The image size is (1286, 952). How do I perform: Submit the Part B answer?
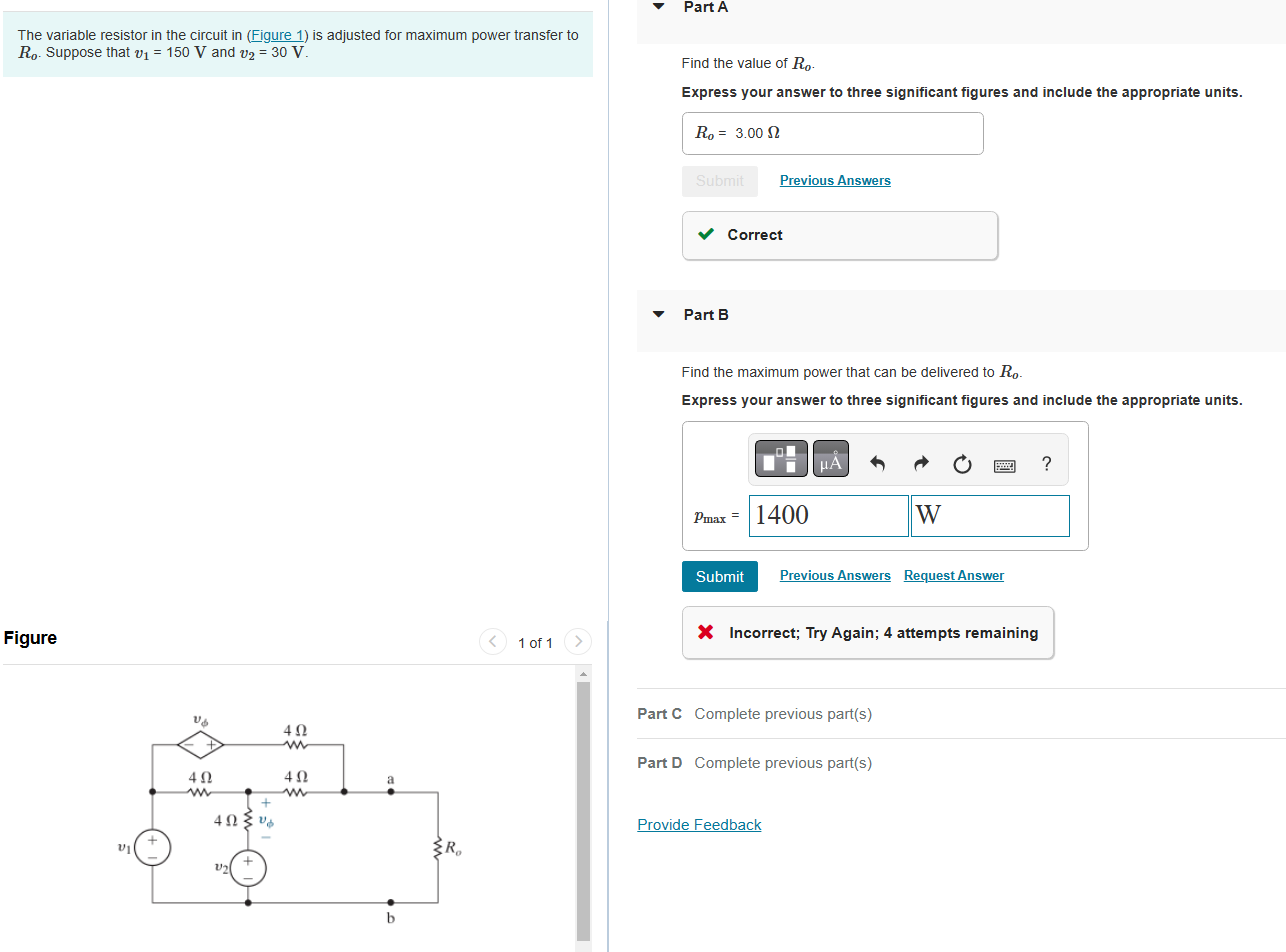point(719,576)
